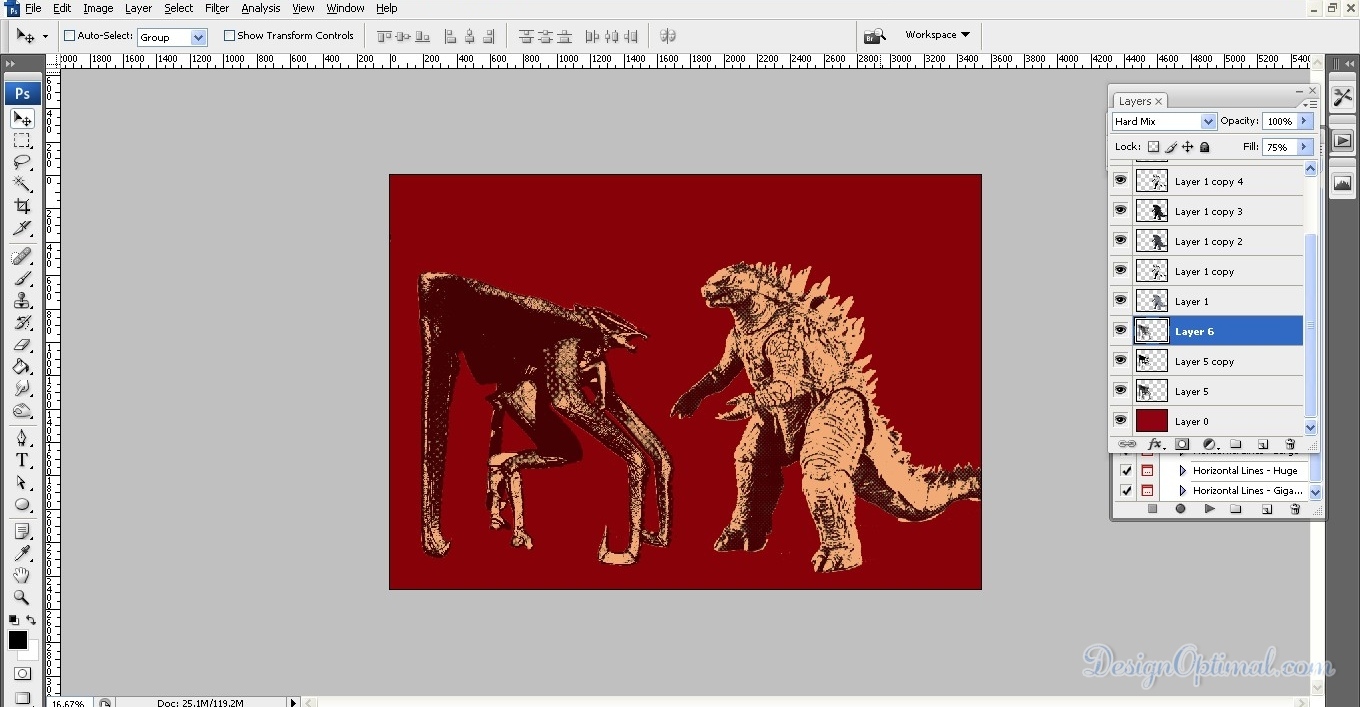Link layers in the Layers panel
Viewport: 1360px width, 707px height.
point(1127,444)
